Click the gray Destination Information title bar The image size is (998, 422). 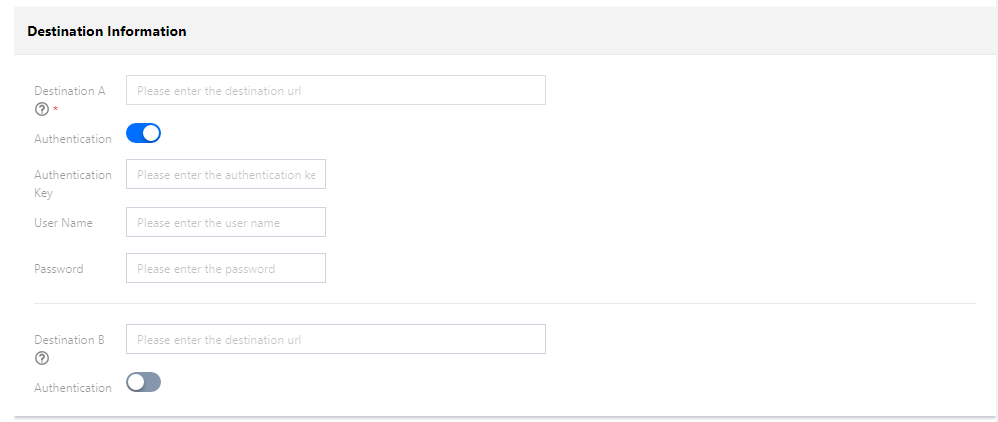click(600, 31)
